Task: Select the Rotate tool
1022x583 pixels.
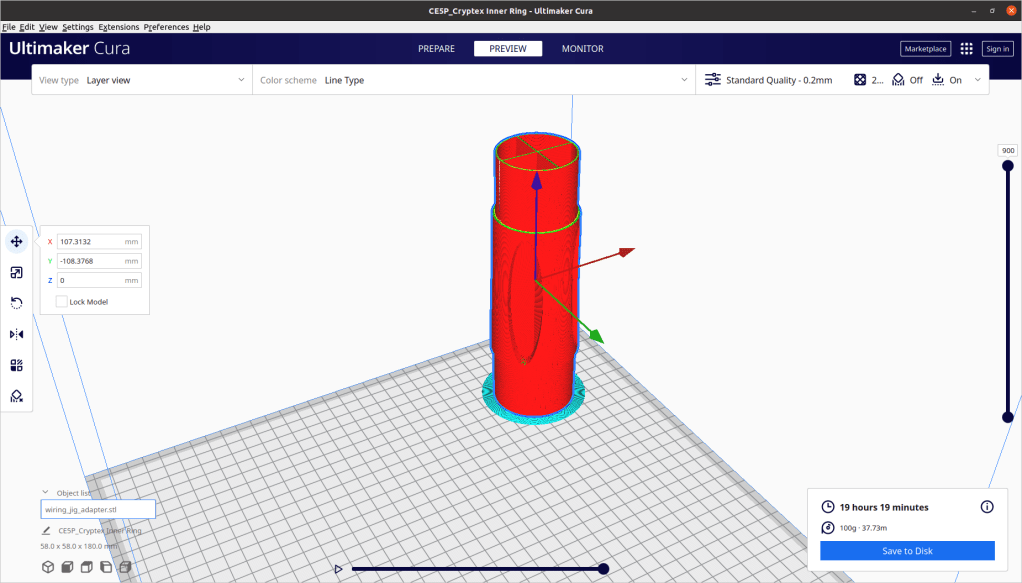Action: (x=17, y=303)
